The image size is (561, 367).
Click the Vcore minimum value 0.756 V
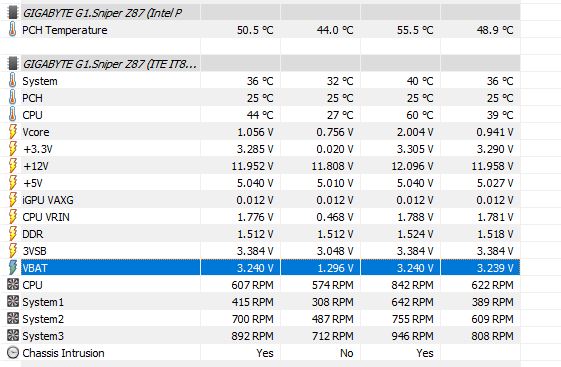[335, 132]
